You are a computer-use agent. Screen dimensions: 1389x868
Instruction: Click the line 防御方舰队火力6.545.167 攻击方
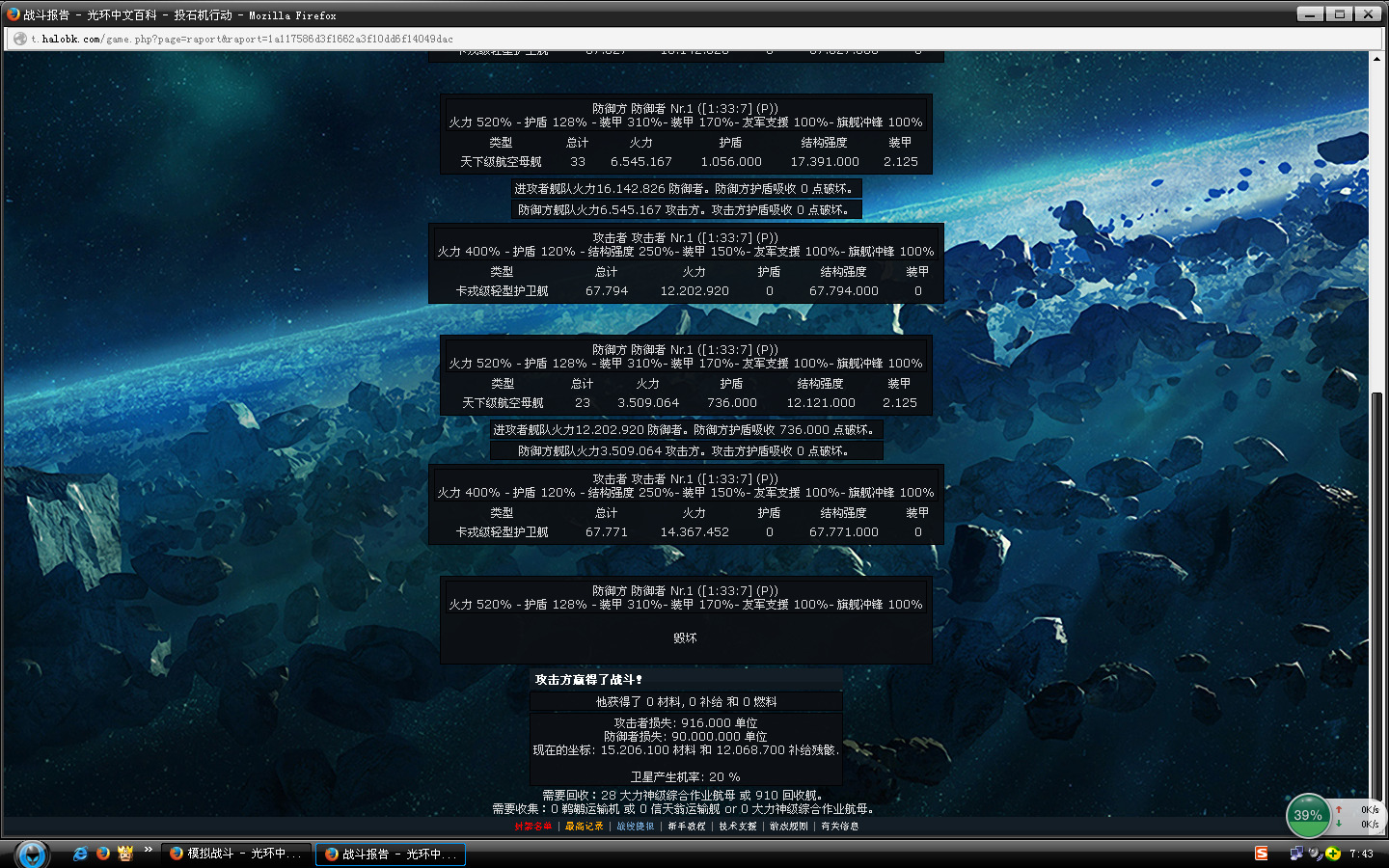[x=686, y=210]
